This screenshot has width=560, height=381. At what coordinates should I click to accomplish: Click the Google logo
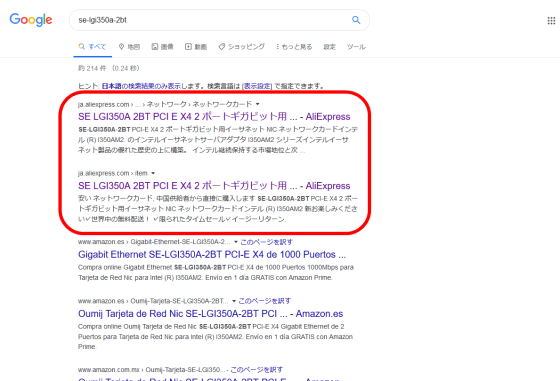(x=31, y=20)
